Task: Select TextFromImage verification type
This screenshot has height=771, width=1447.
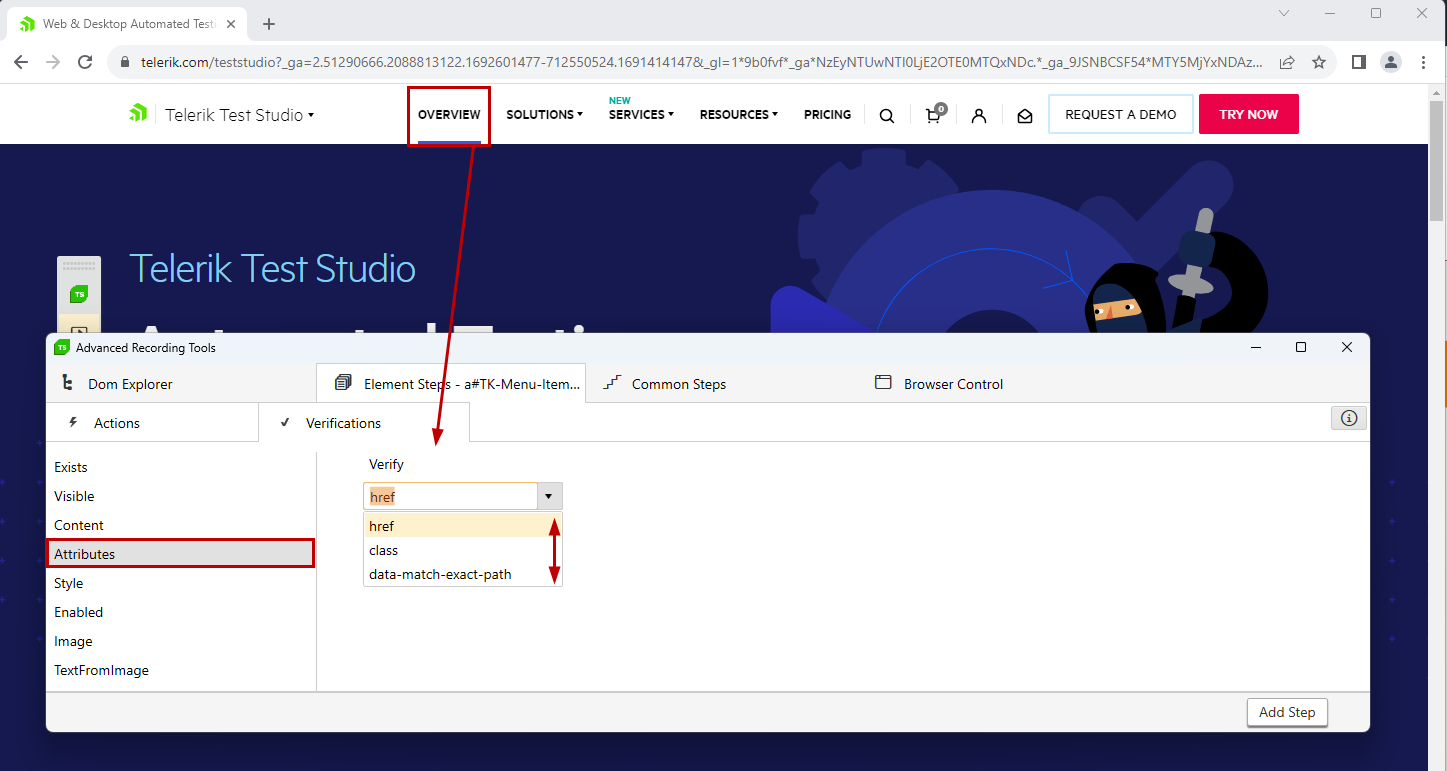Action: point(181,670)
